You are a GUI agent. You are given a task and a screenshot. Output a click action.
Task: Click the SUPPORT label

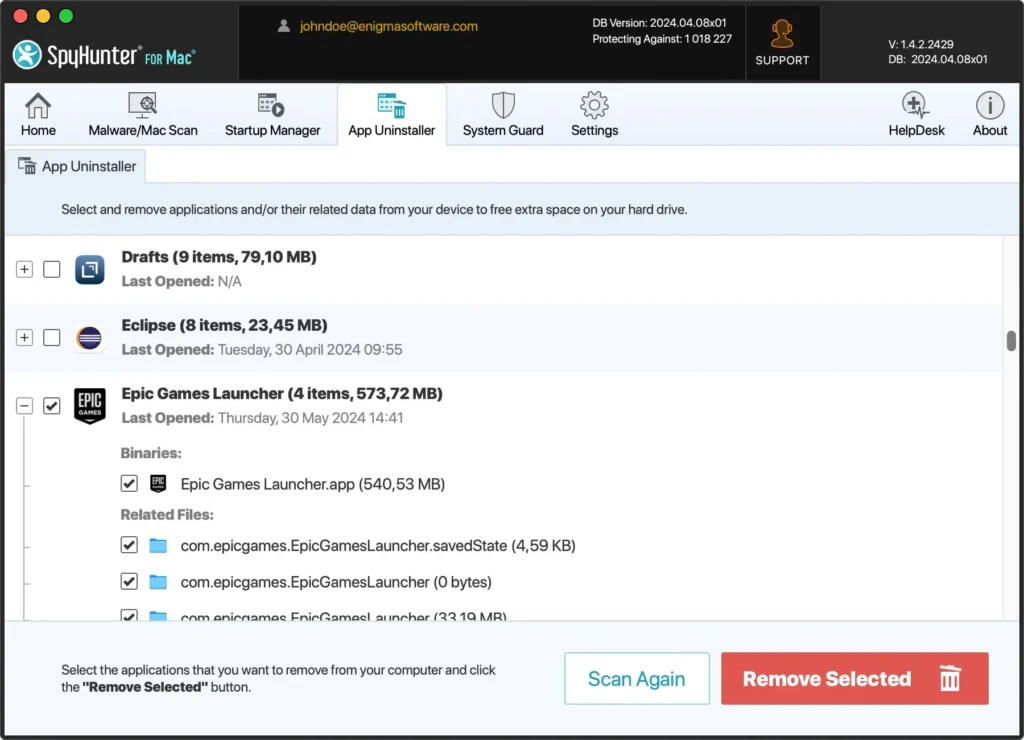782,60
